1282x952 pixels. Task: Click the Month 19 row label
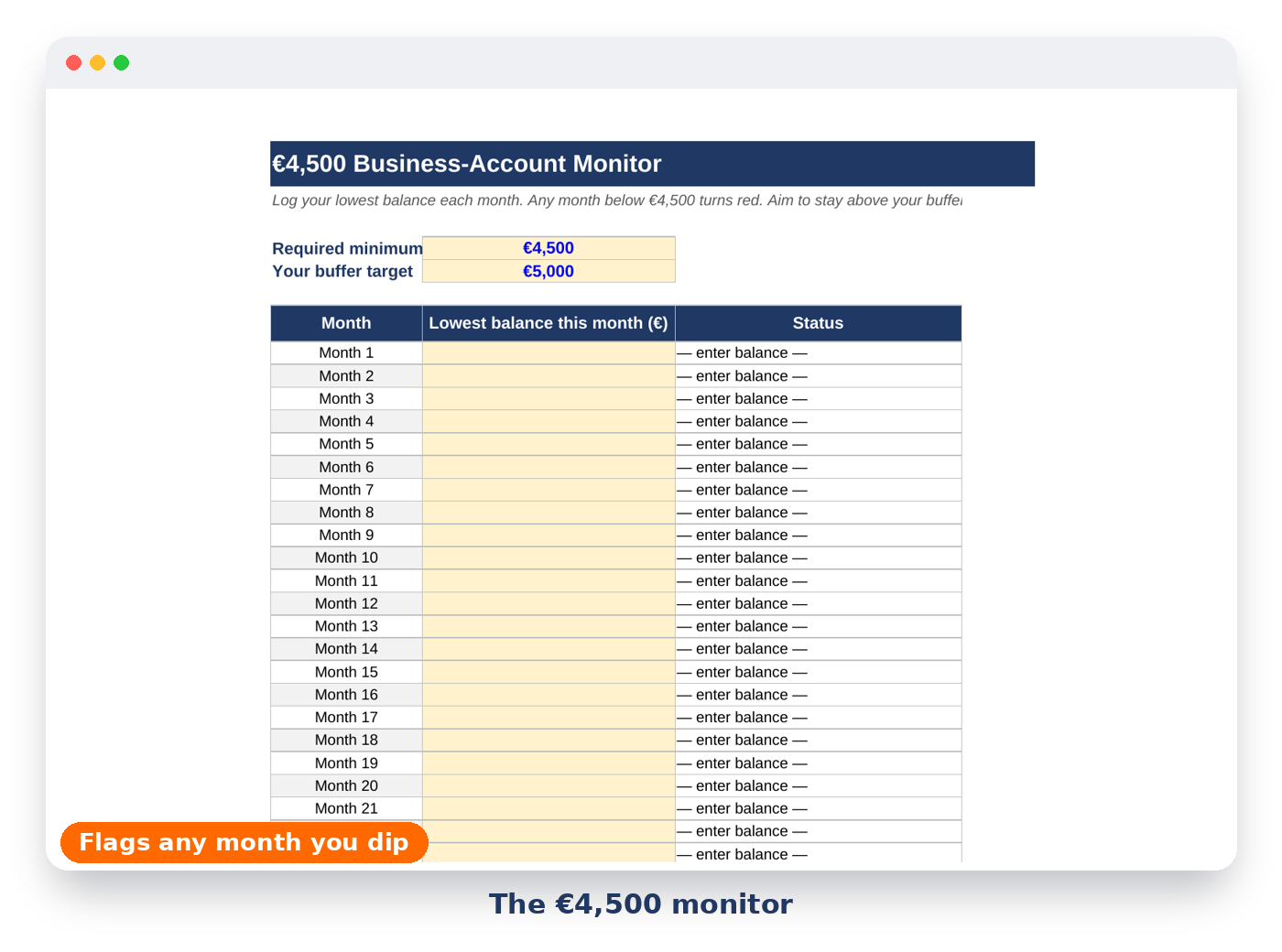click(346, 763)
